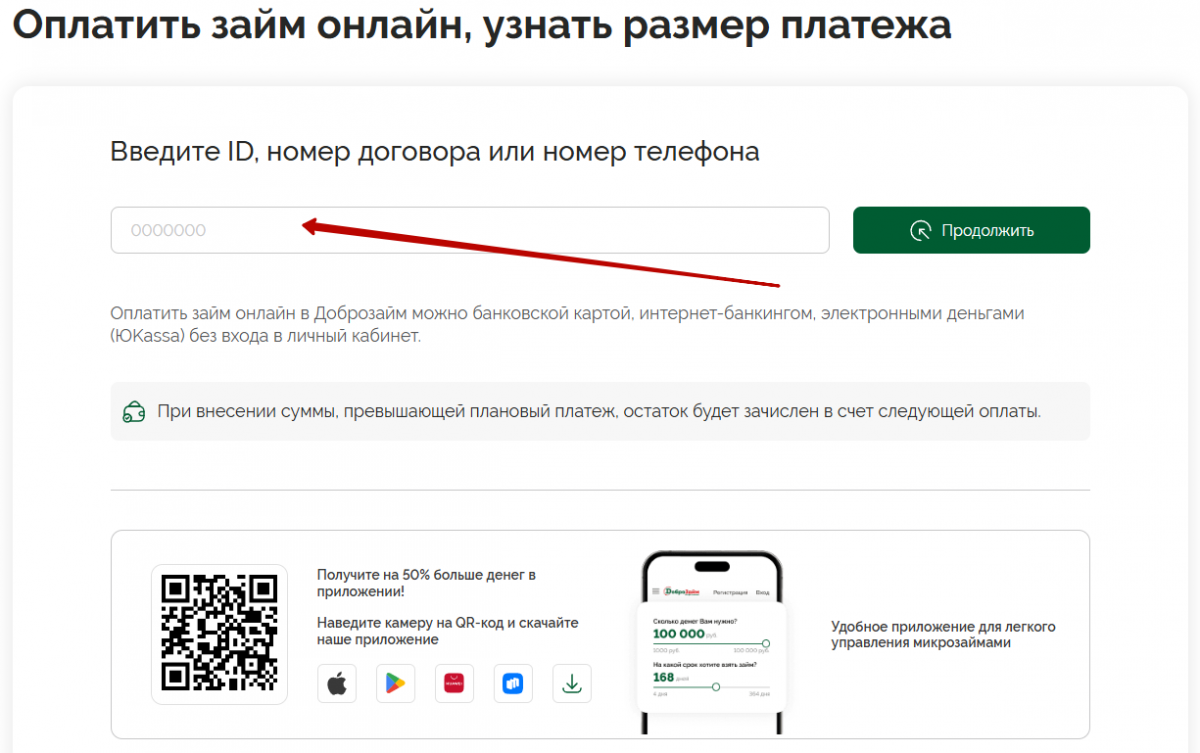1200x753 pixels.
Task: Open the Google Play download icon
Action: [395, 683]
